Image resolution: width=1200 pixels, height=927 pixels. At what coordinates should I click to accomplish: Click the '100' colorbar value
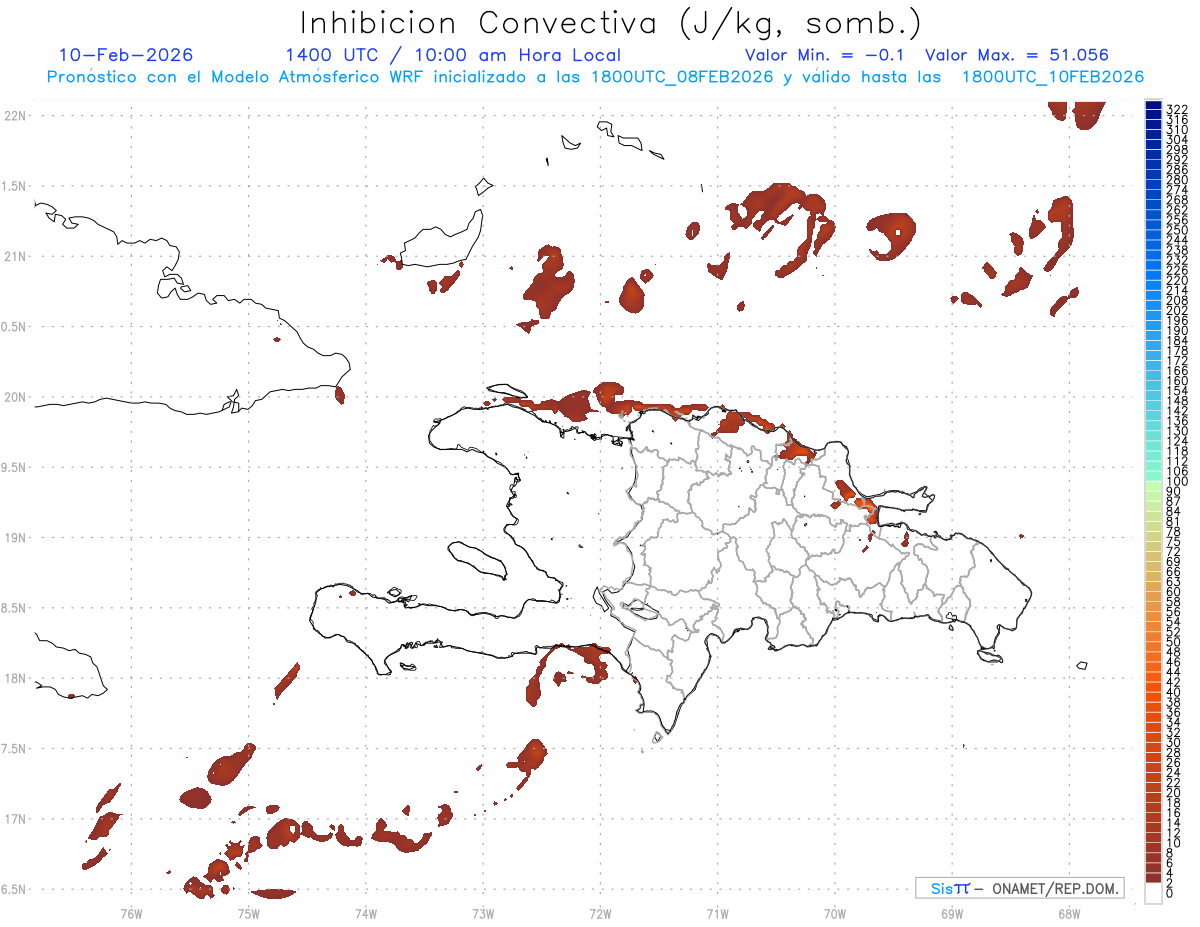(x=1176, y=482)
